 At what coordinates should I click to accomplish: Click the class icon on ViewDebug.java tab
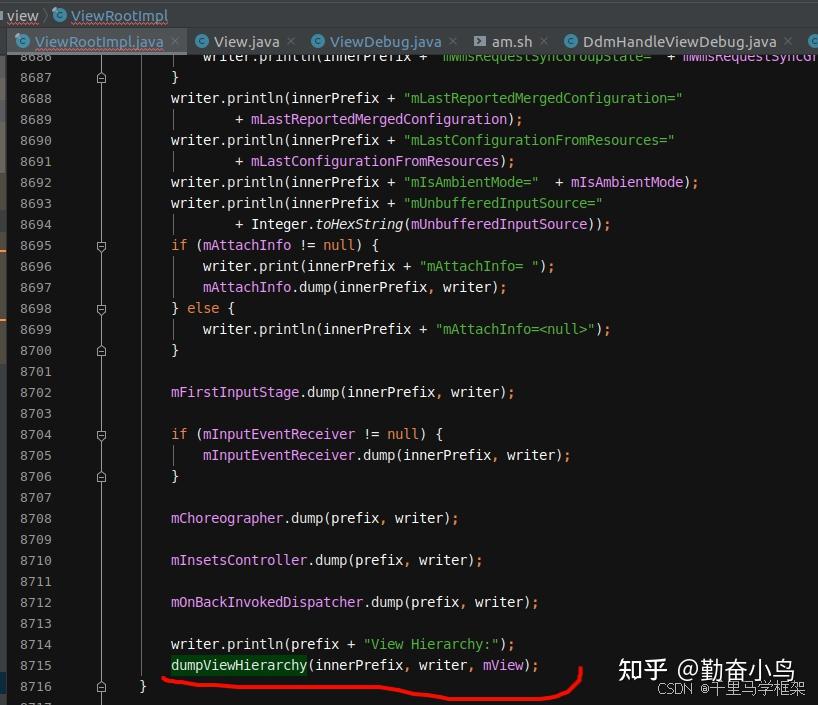[x=318, y=41]
